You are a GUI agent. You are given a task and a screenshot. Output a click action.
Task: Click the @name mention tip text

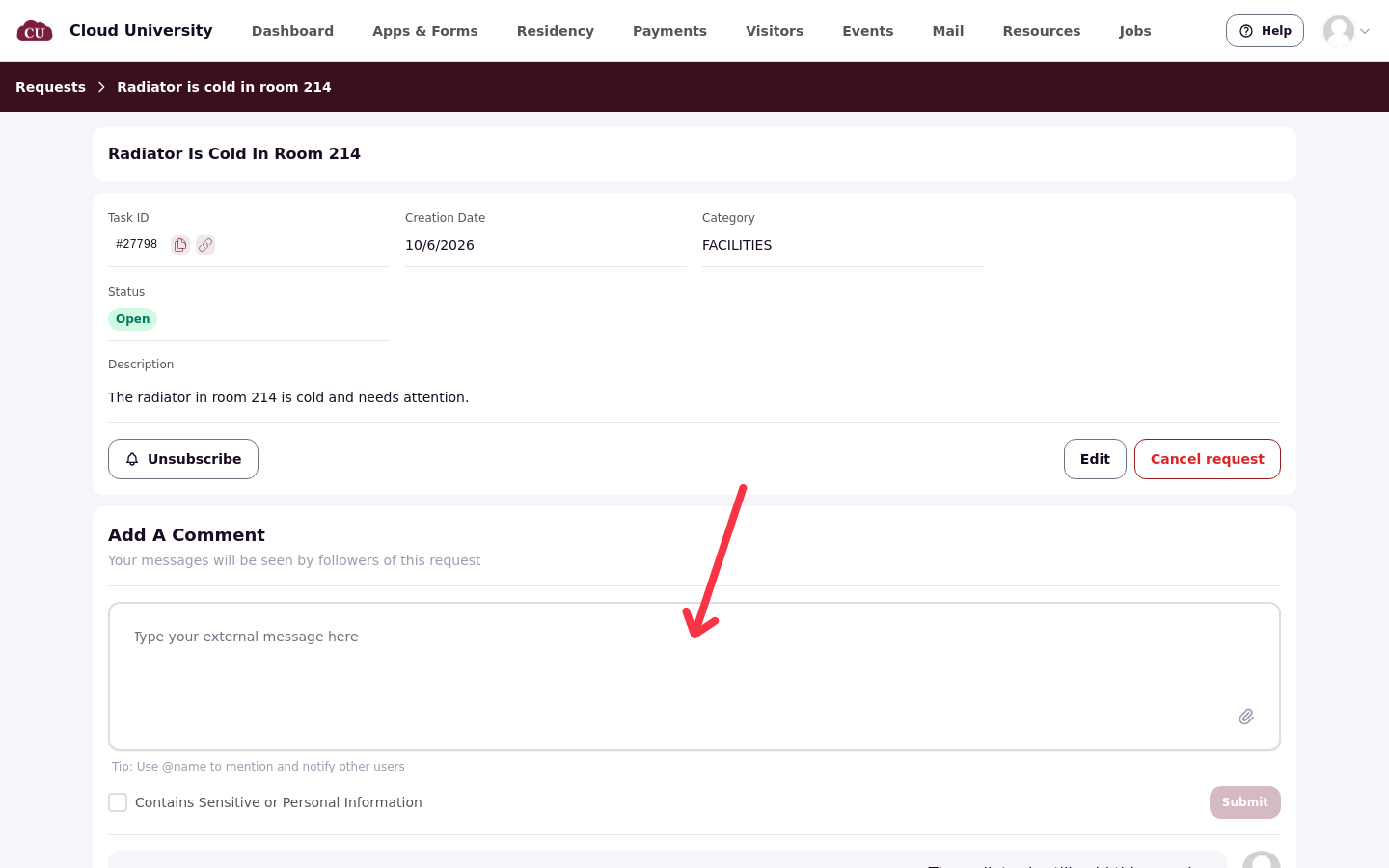[259, 767]
